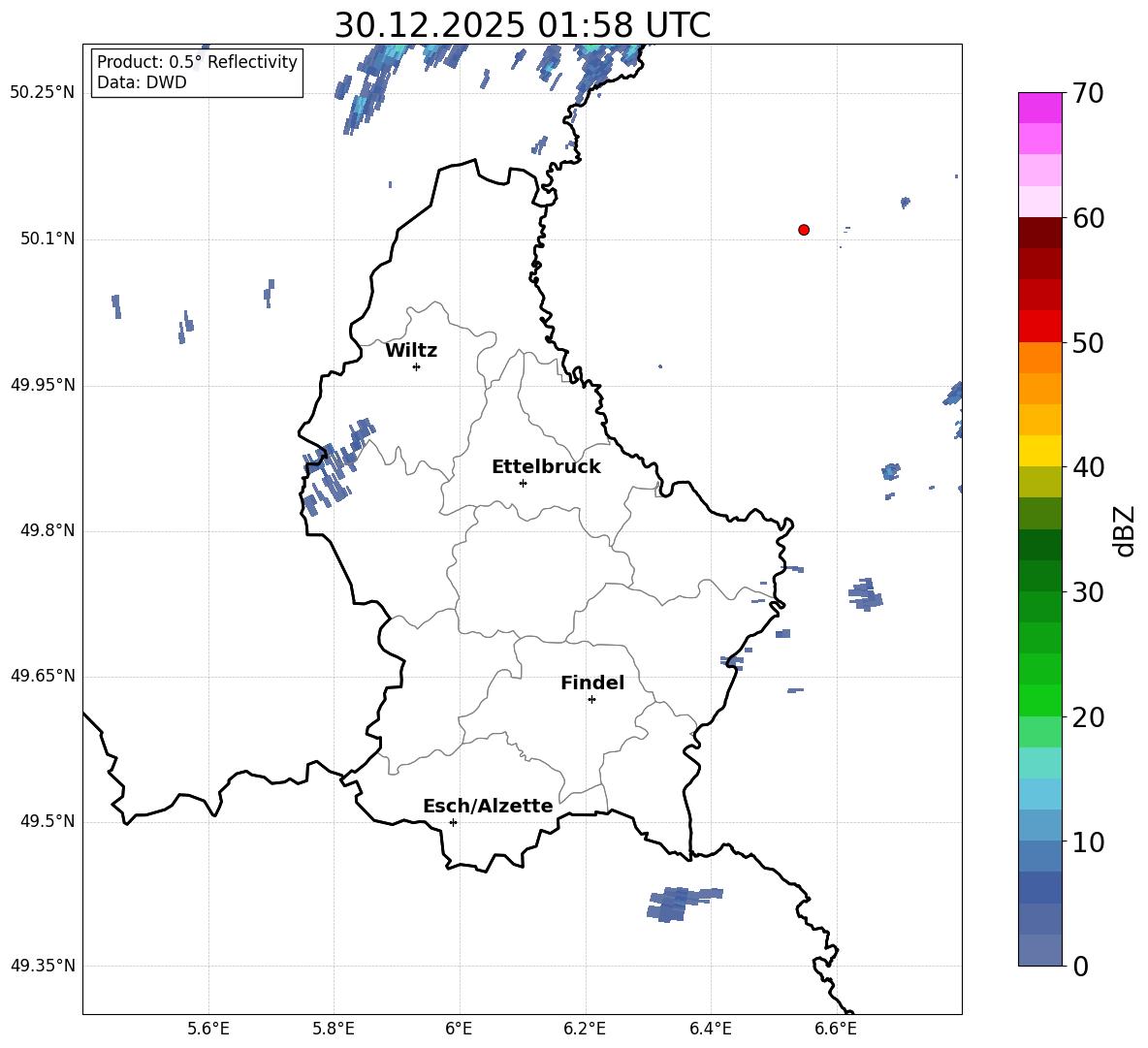Click the 49.65°N latitude tick label
This screenshot has width=1148, height=1048.
tap(42, 676)
